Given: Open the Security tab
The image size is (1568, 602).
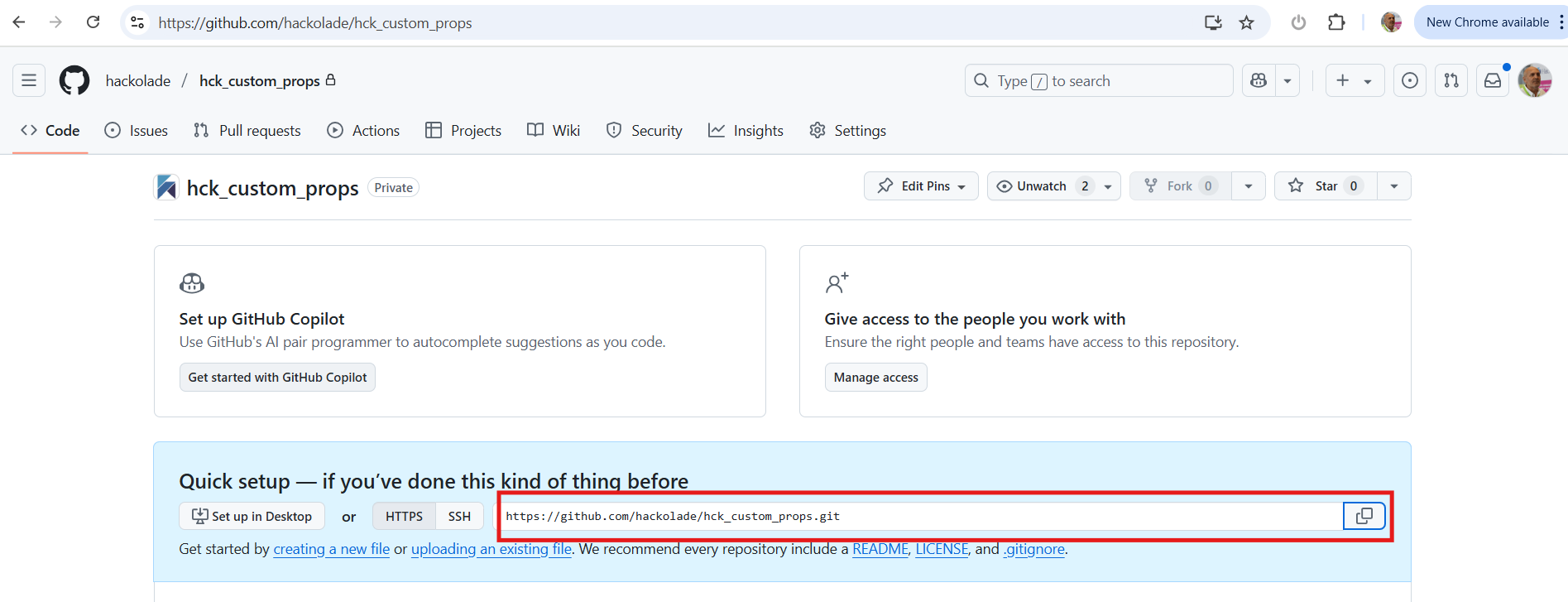Looking at the screenshot, I should click(645, 130).
